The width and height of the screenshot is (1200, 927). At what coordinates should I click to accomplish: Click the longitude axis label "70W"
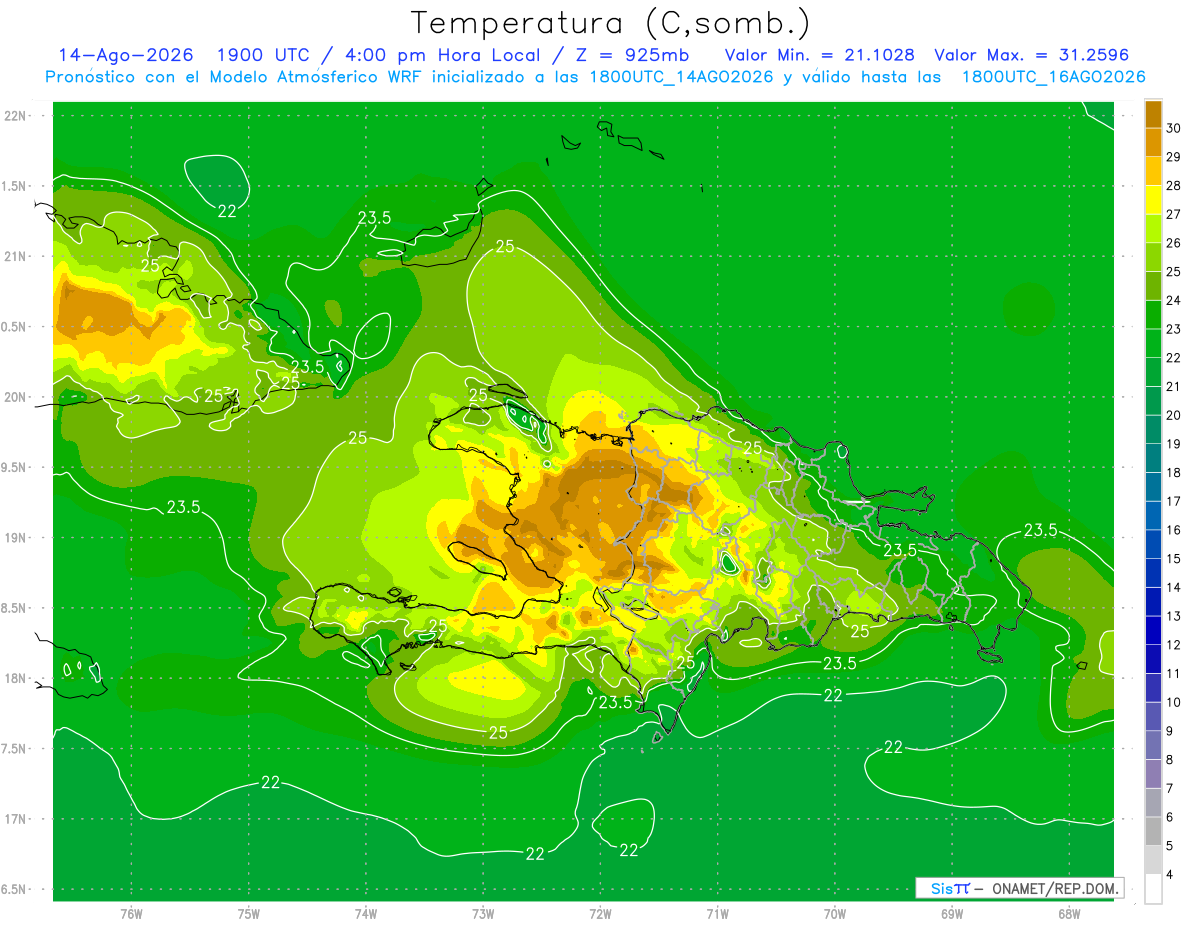click(835, 914)
